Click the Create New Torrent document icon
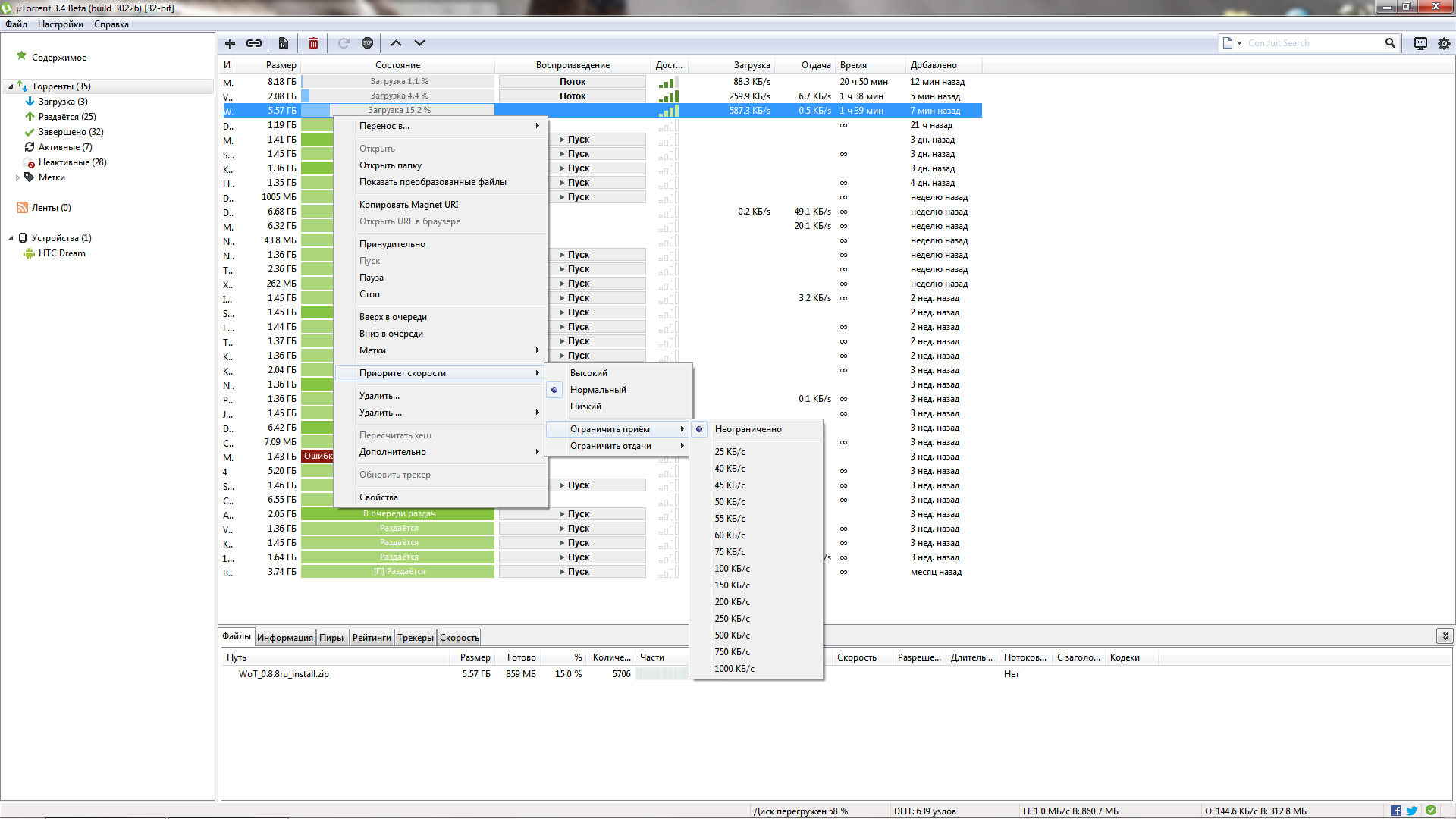 click(284, 43)
